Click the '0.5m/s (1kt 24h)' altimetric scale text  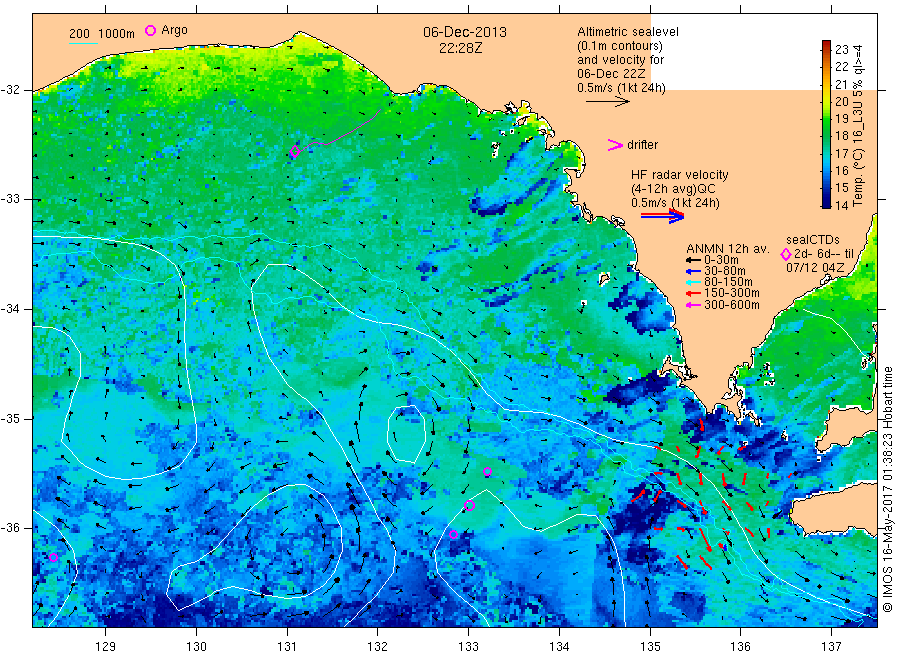click(x=622, y=88)
